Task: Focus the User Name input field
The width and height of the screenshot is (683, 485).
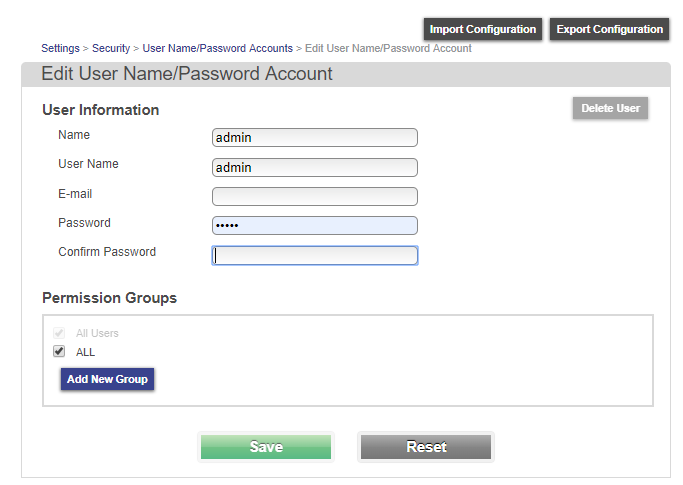Action: coord(315,167)
